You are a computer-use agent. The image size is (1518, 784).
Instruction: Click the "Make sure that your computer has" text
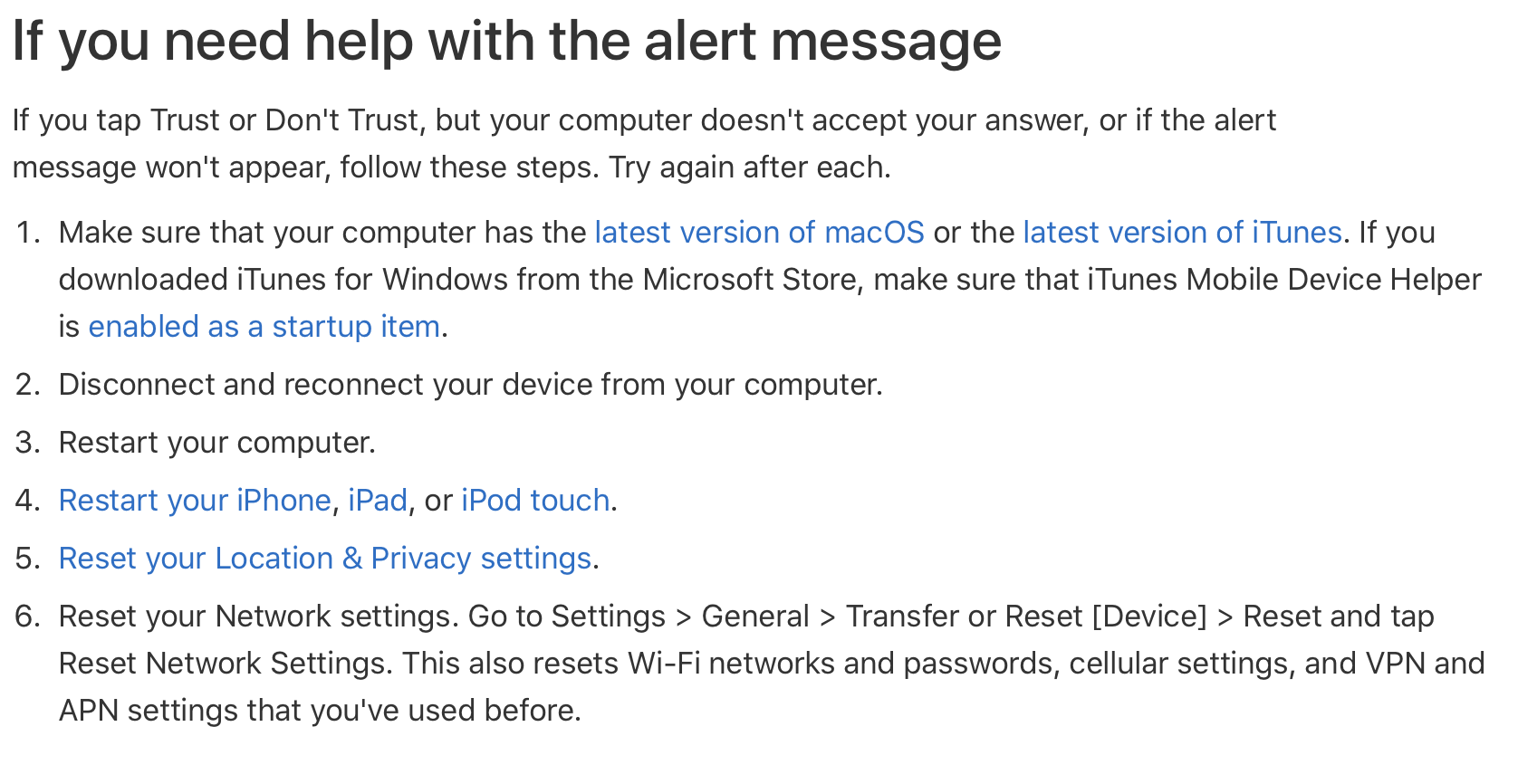(322, 233)
